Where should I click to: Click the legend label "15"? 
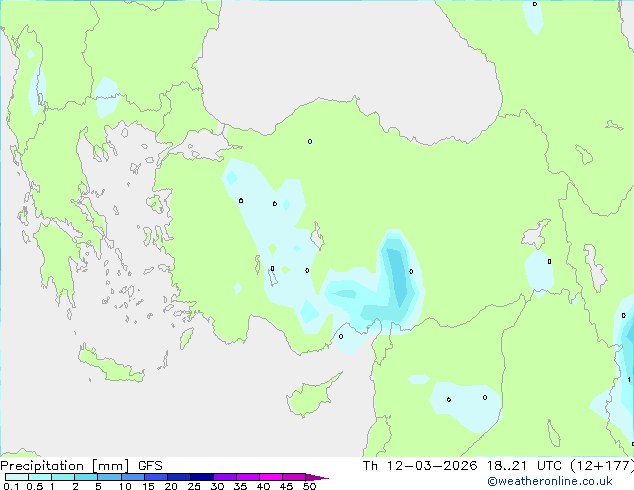[148, 486]
